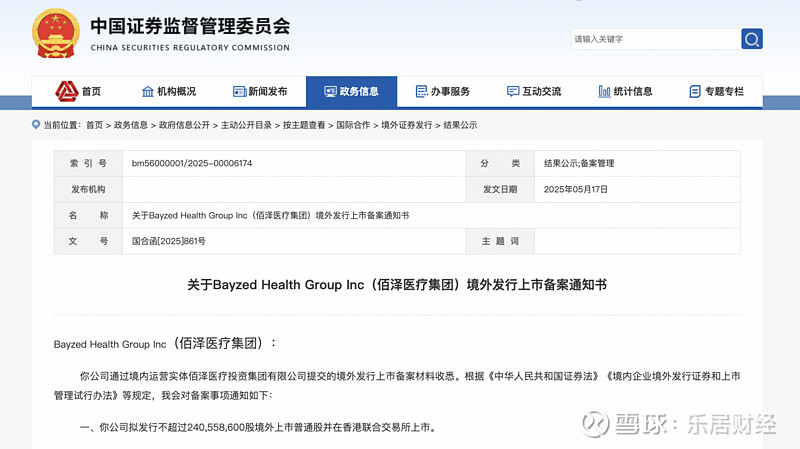Click the 发布机构 label cell

click(88, 189)
